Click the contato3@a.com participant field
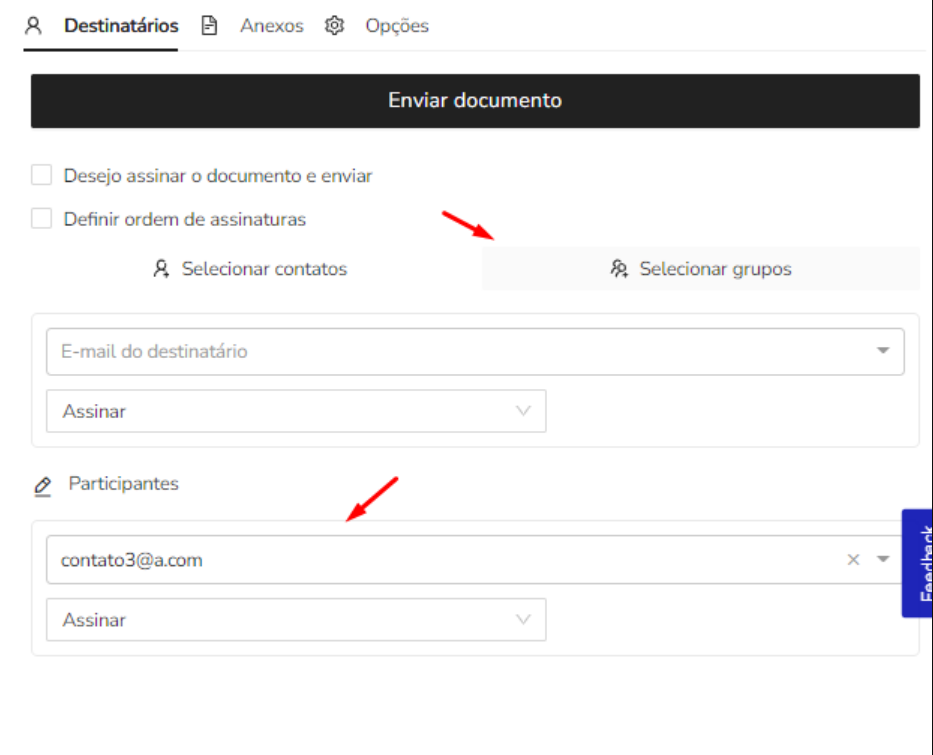This screenshot has height=755, width=933. point(475,560)
